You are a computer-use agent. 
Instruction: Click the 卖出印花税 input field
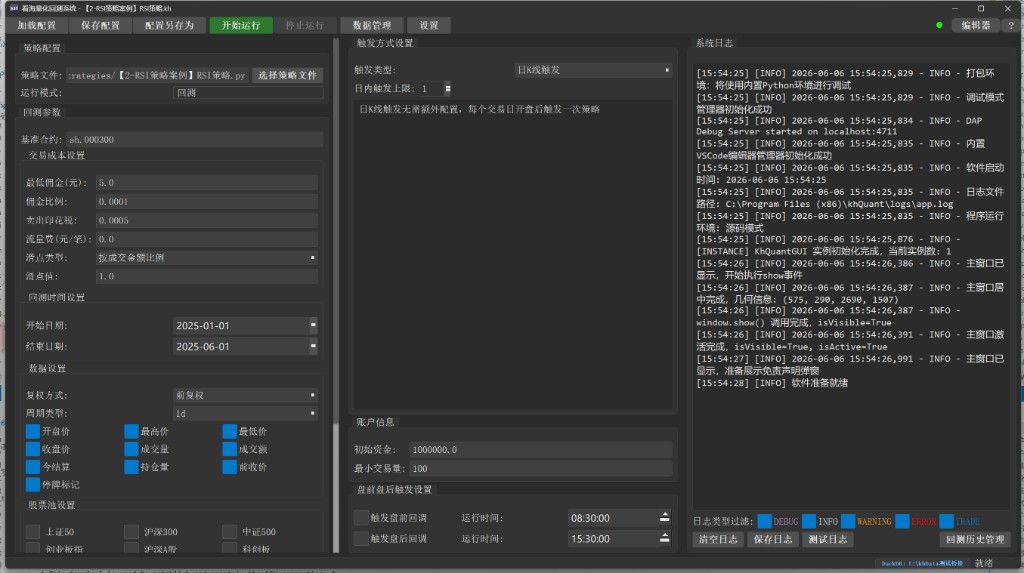click(x=207, y=220)
